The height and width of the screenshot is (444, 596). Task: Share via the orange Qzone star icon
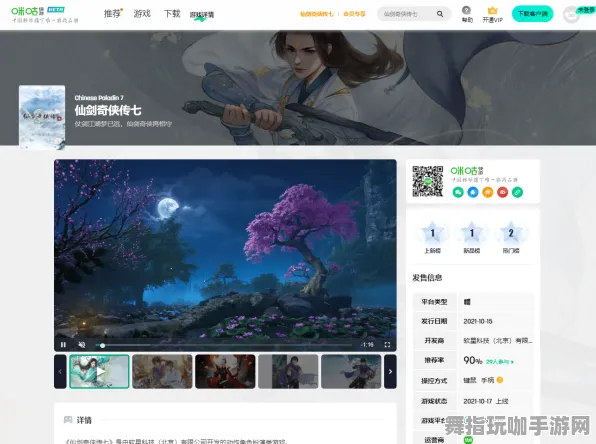coord(488,192)
